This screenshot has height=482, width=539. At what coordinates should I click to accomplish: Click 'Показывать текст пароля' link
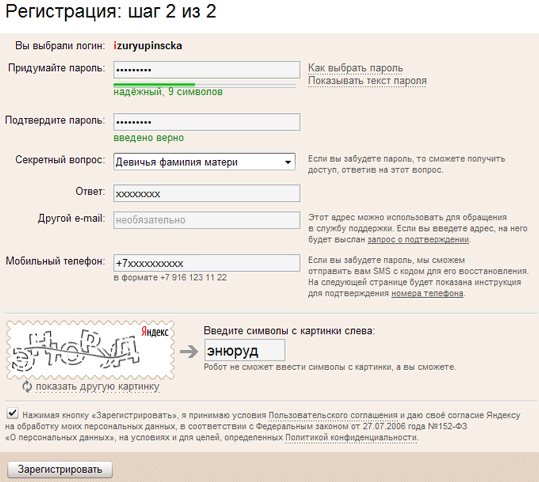367,81
